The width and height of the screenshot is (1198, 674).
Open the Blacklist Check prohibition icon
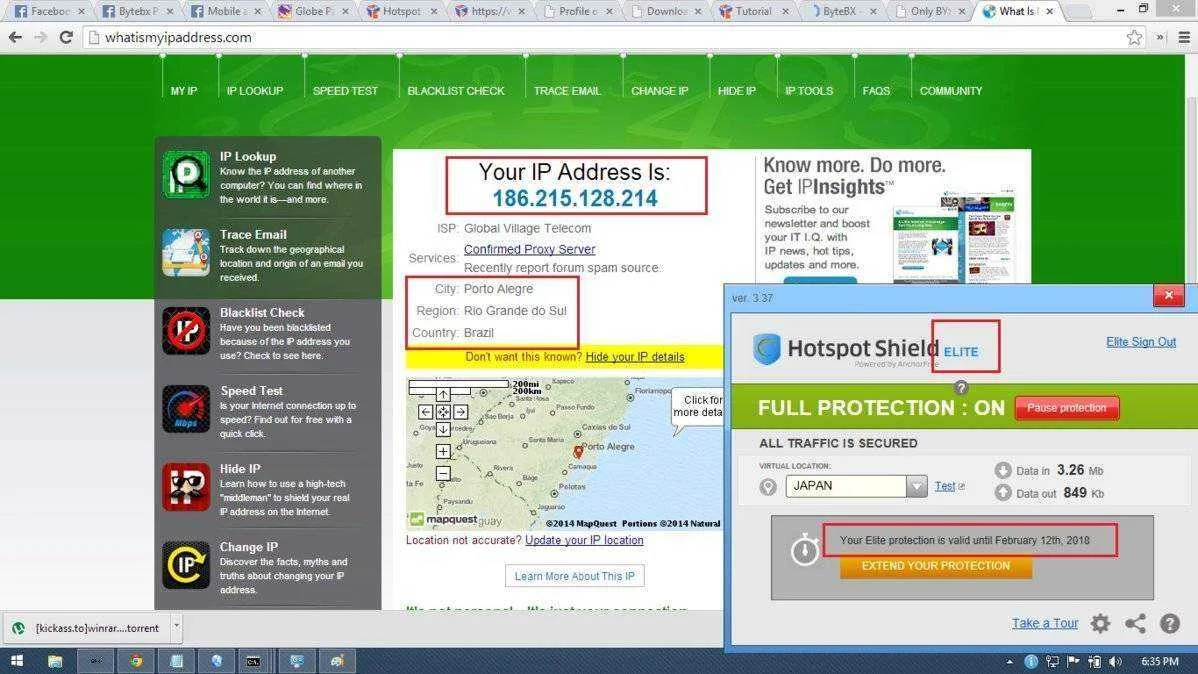pos(186,331)
